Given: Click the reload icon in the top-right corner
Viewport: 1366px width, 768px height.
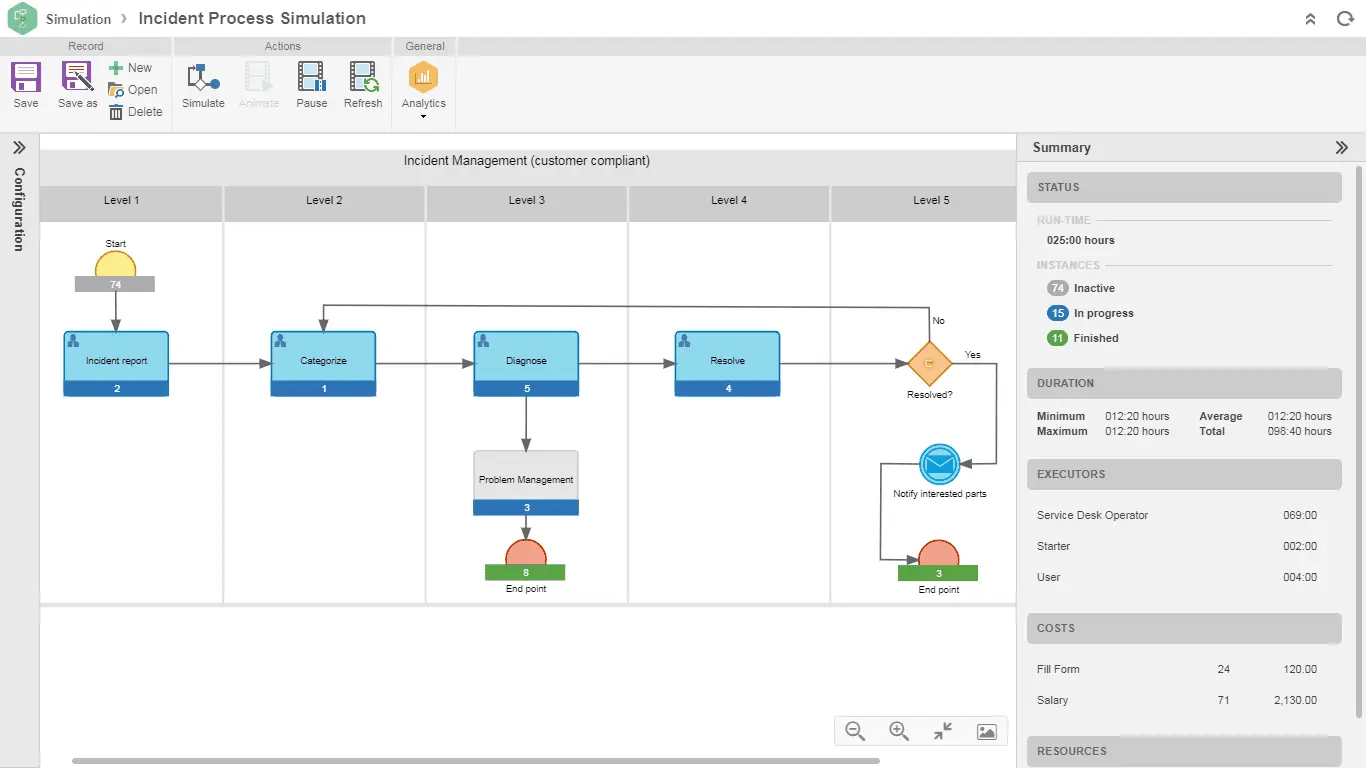Looking at the screenshot, I should pos(1345,18).
